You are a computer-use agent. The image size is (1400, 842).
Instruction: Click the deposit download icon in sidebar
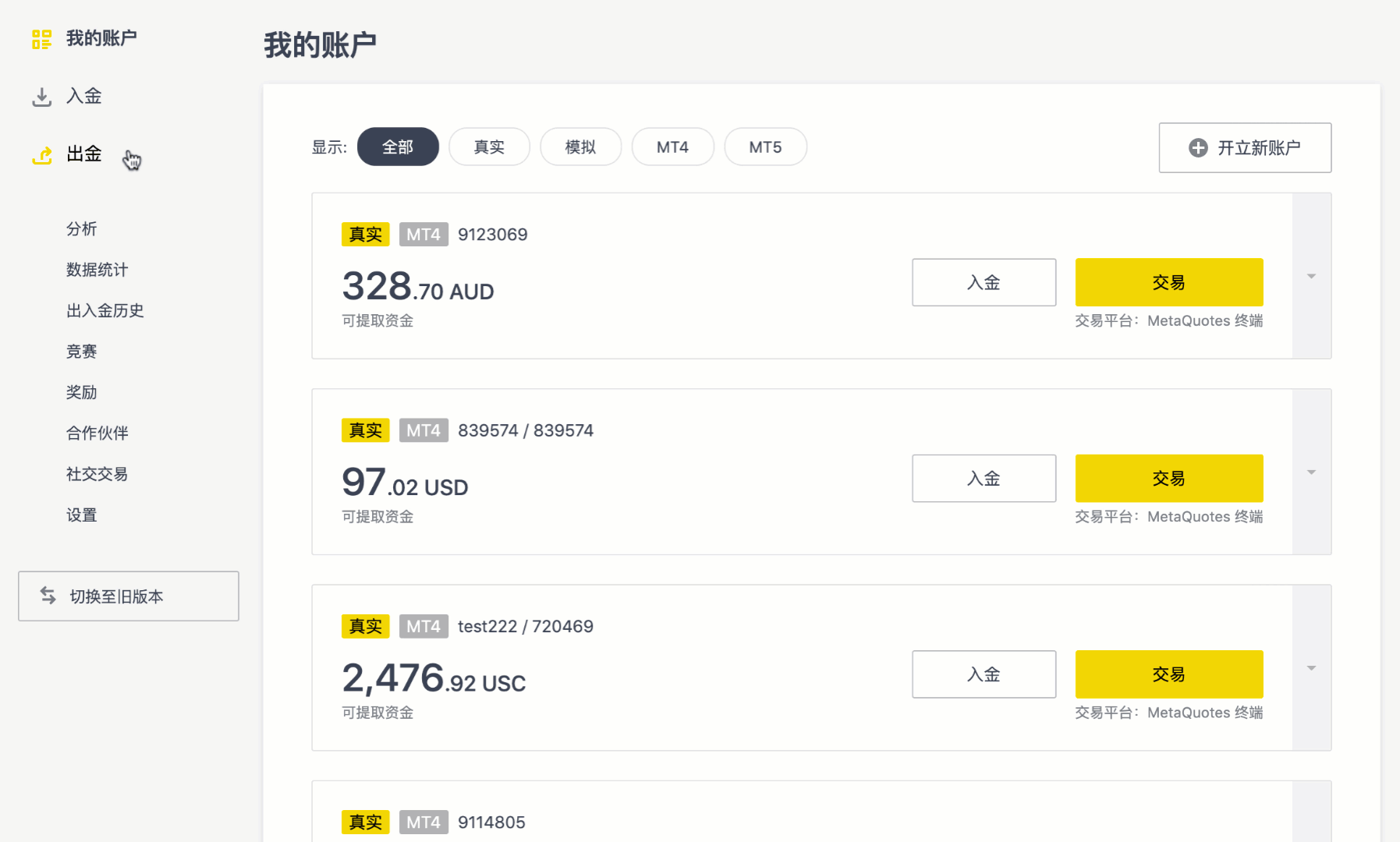pyautogui.click(x=41, y=97)
